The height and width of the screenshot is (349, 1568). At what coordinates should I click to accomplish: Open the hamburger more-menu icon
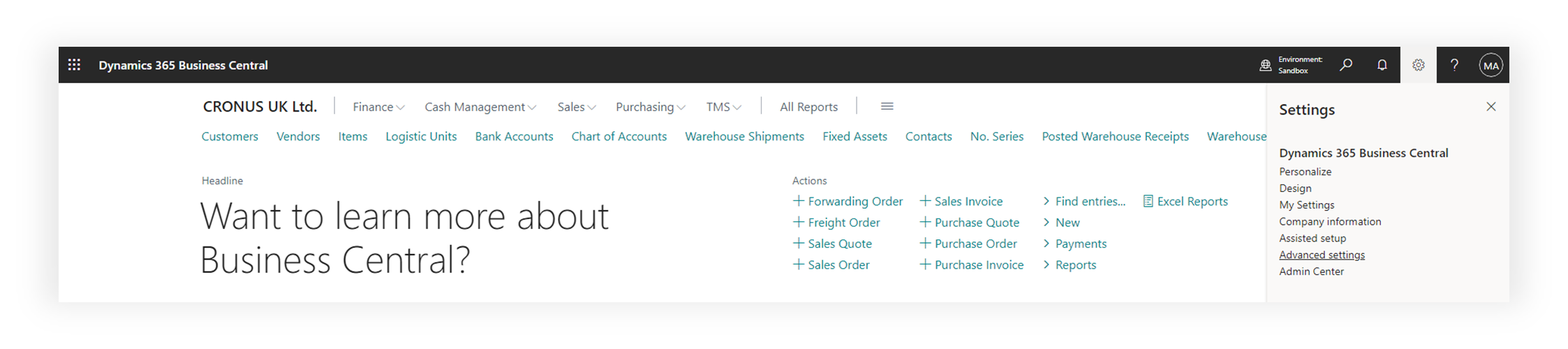(887, 106)
